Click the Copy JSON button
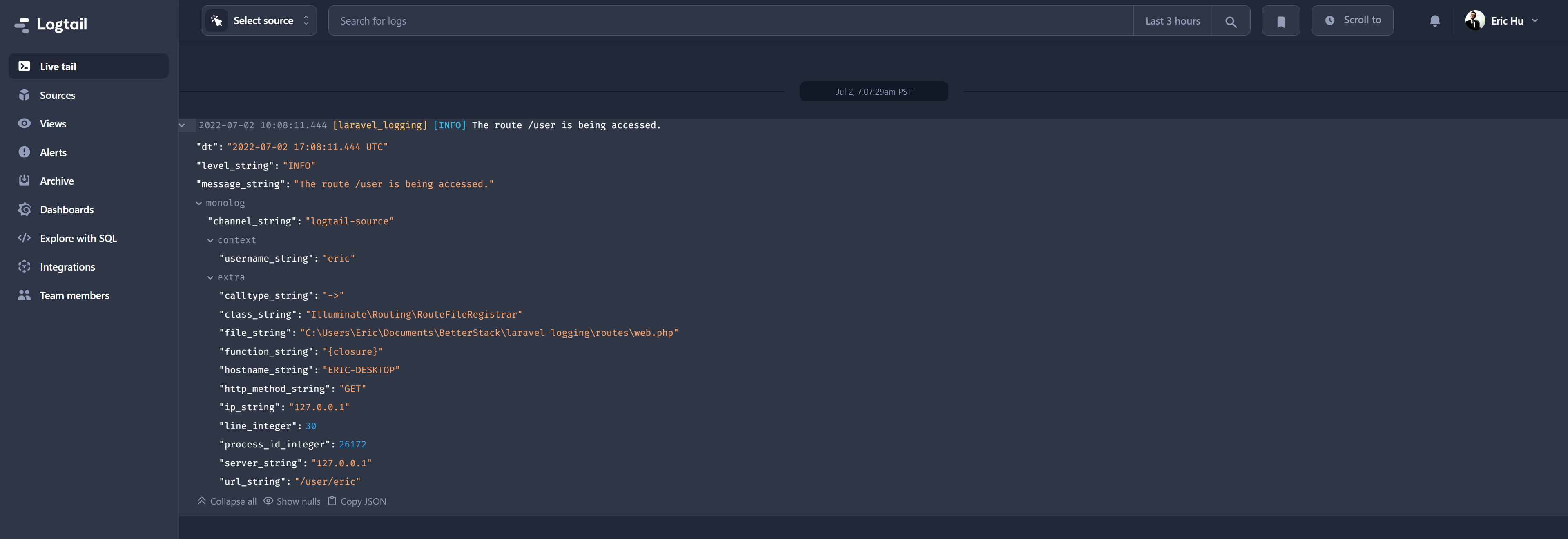The image size is (1568, 539). [357, 501]
